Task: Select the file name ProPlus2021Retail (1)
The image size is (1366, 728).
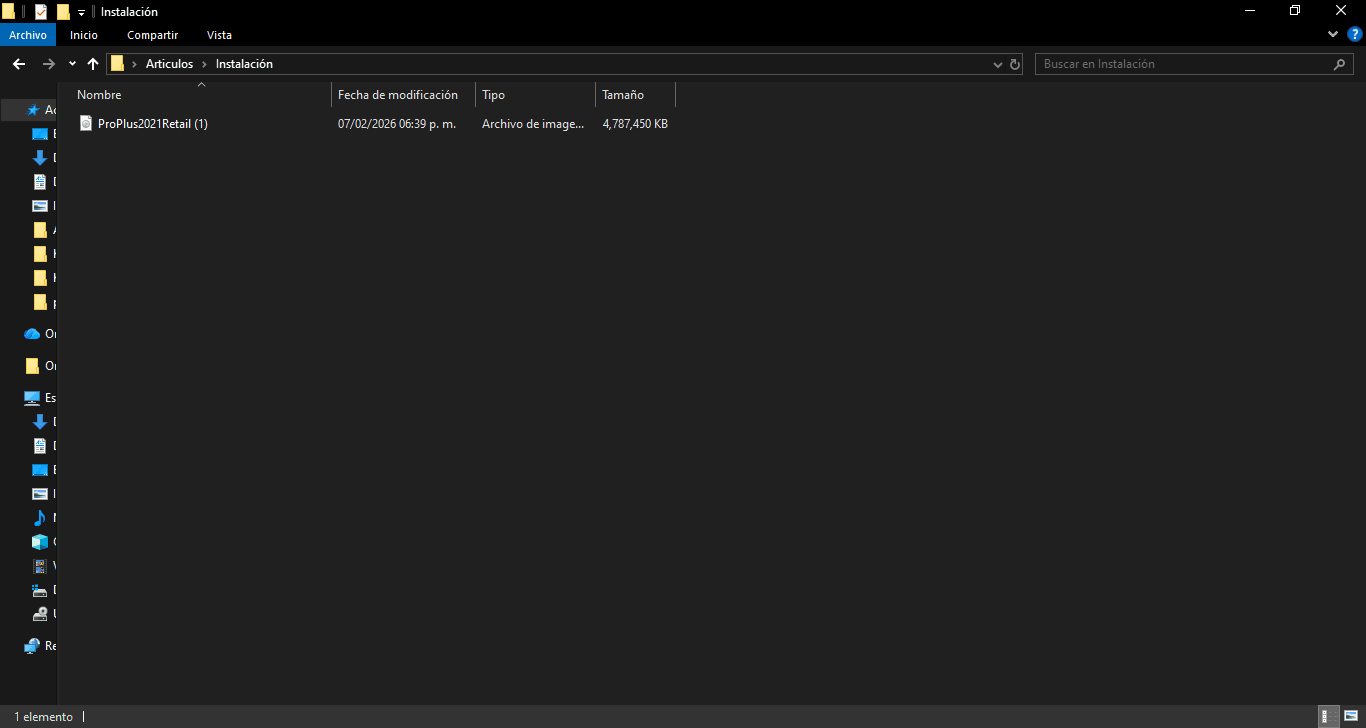Action: coord(153,124)
